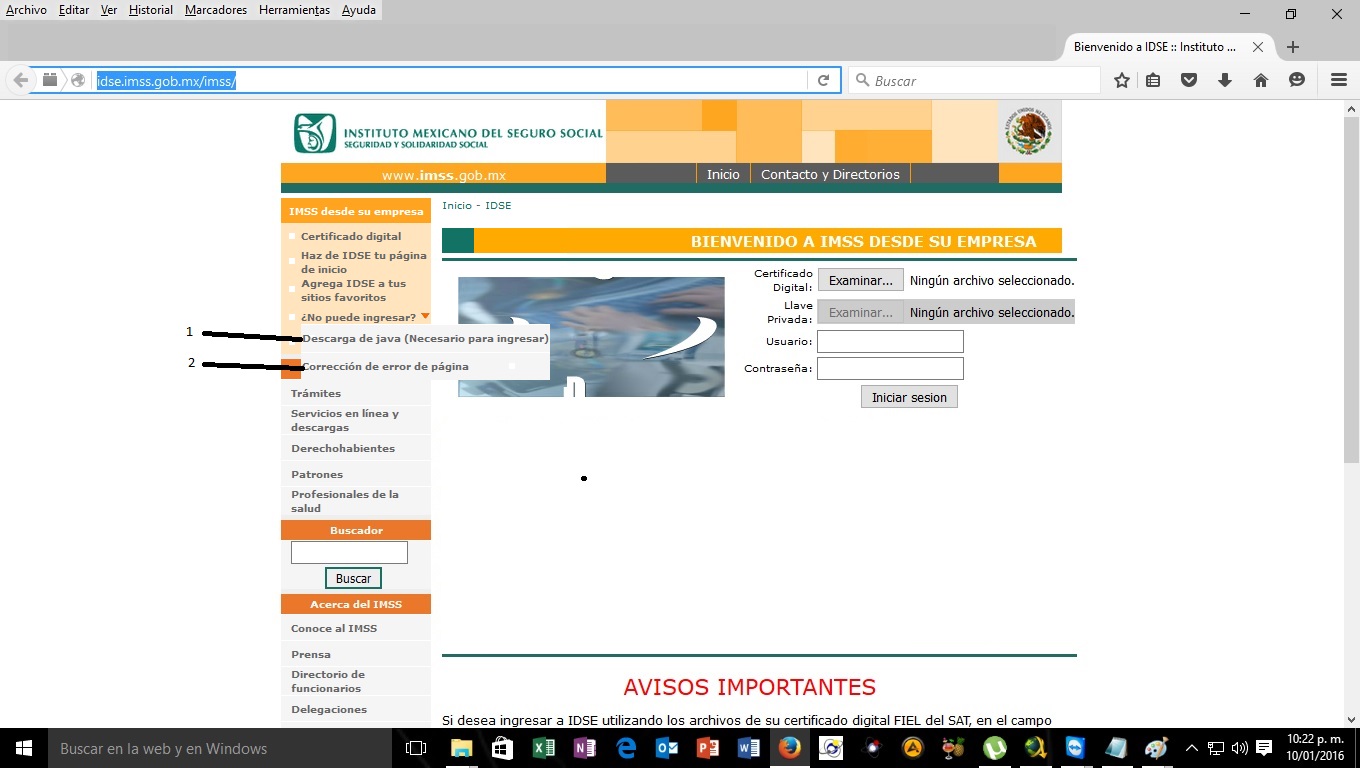Open the Patrones sidebar link
This screenshot has height=768, width=1360.
click(317, 474)
